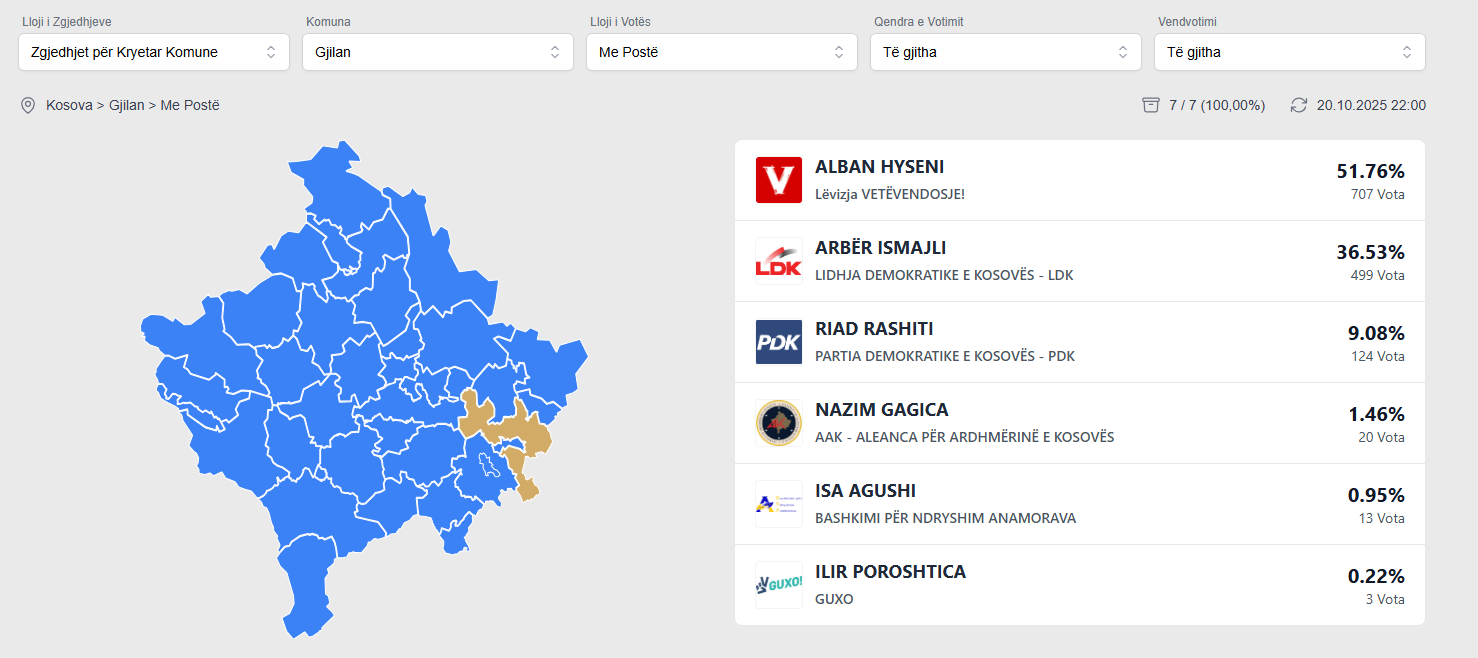Click the Vetëvendosje party logo icon

(x=778, y=180)
